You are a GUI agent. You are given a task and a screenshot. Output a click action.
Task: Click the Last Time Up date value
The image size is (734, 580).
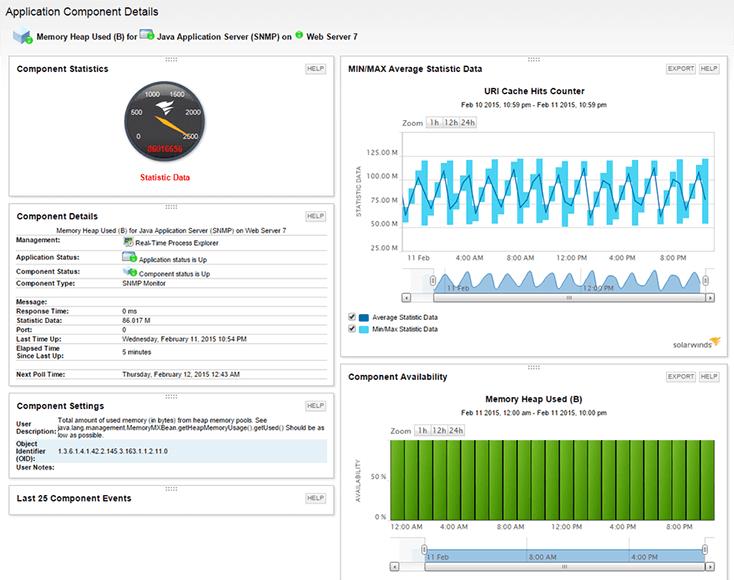(x=184, y=339)
